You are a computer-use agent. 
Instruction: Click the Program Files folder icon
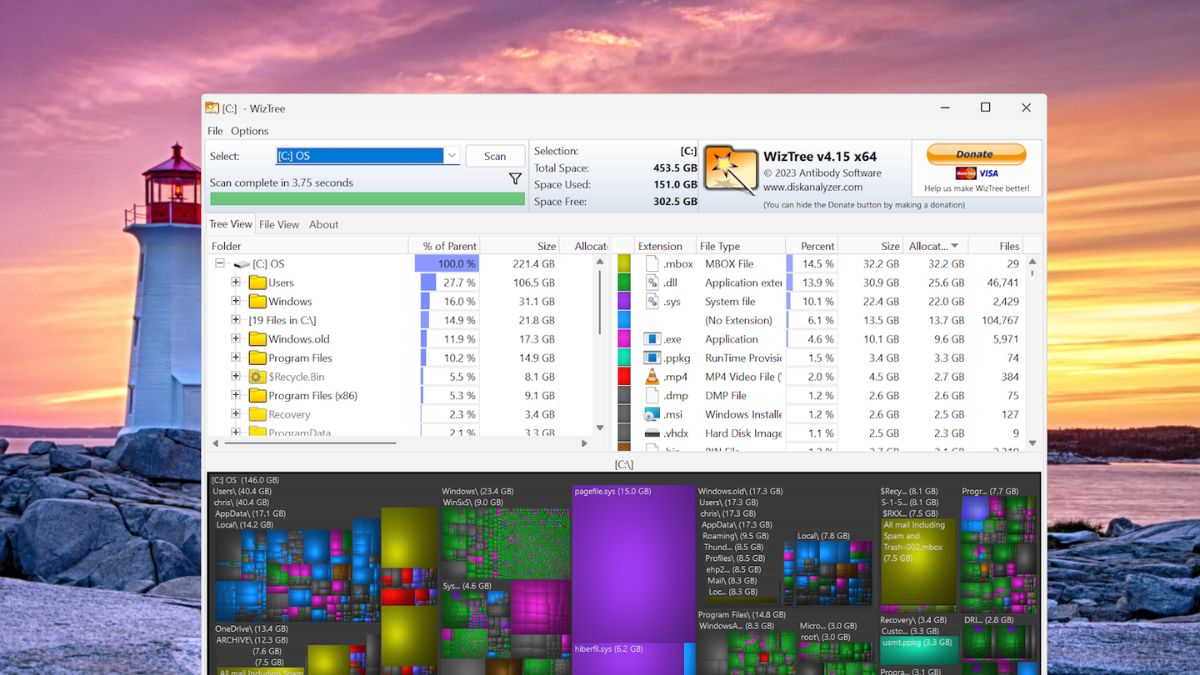(x=257, y=358)
